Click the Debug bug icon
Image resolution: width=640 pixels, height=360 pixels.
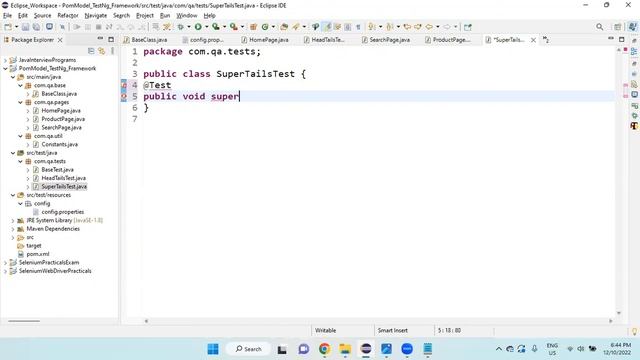pos(180,27)
